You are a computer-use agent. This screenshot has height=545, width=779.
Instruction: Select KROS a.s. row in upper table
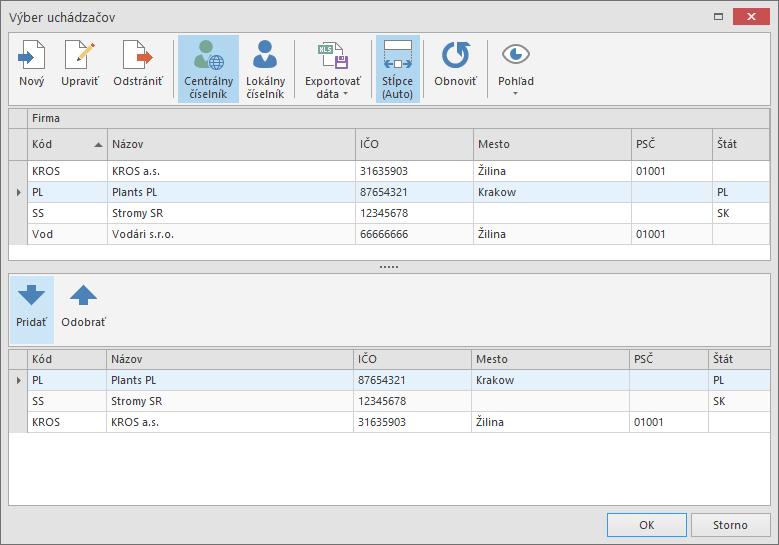click(398, 171)
